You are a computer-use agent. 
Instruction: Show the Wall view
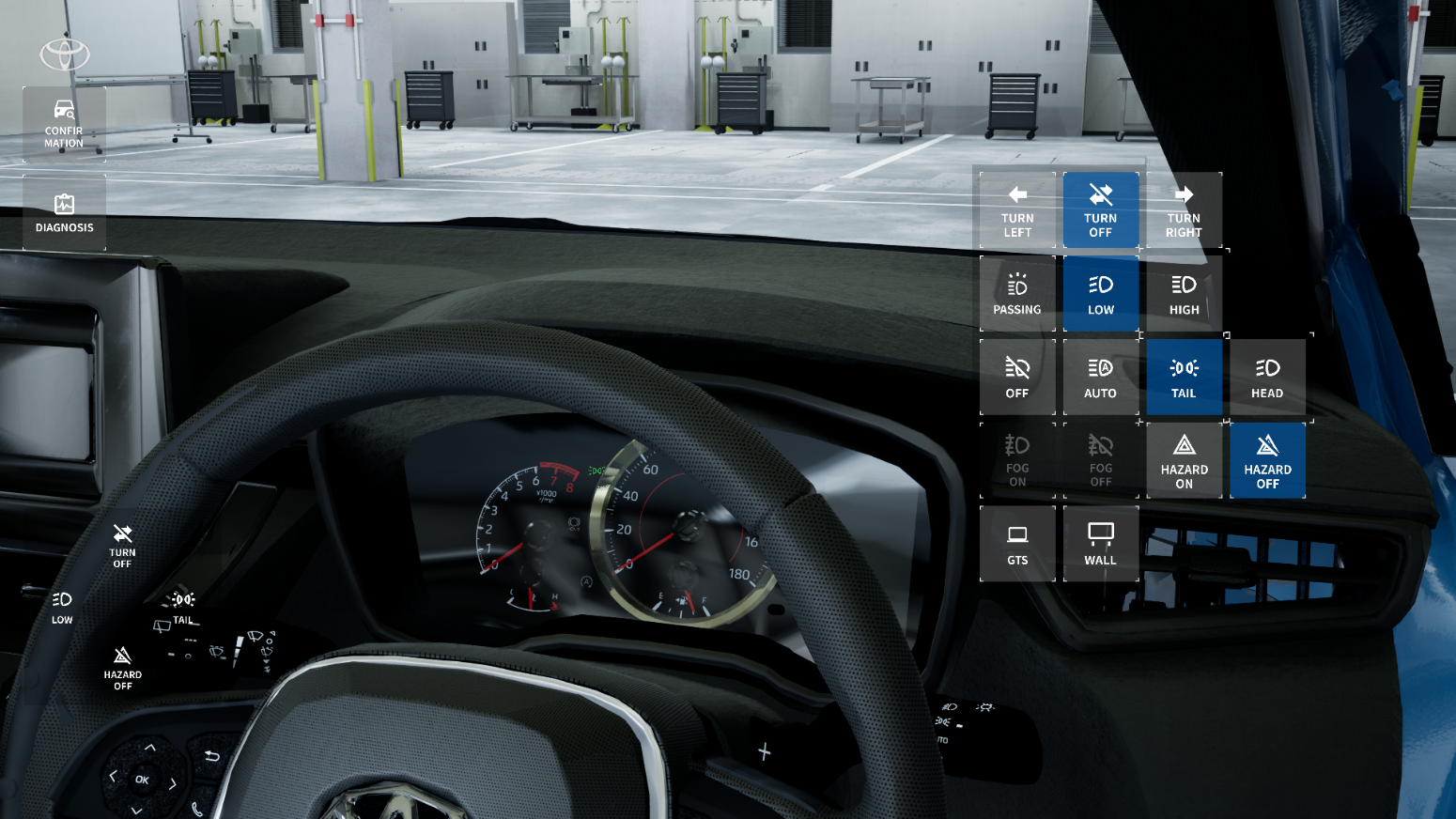click(x=1100, y=544)
